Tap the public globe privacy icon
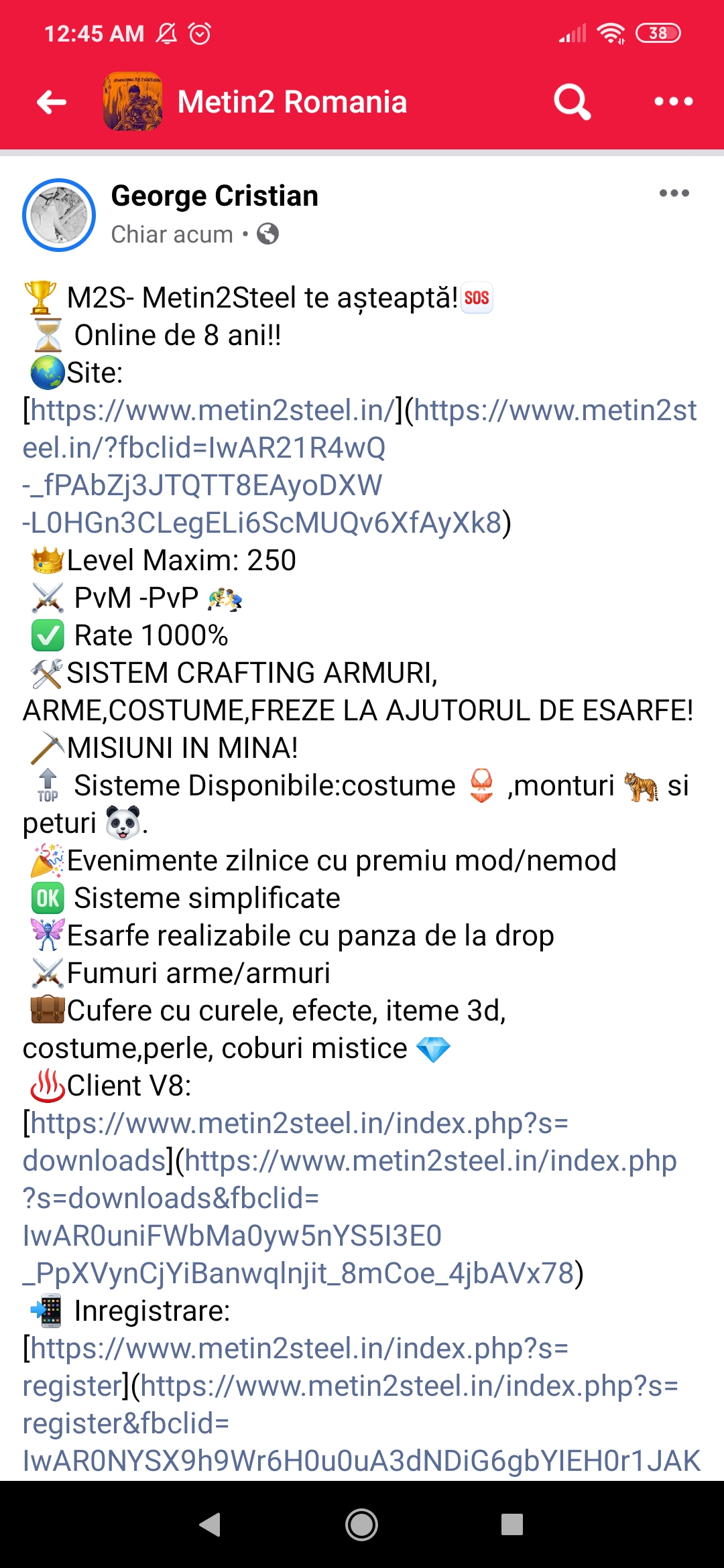Screen dimensions: 724x1568 coord(267,234)
